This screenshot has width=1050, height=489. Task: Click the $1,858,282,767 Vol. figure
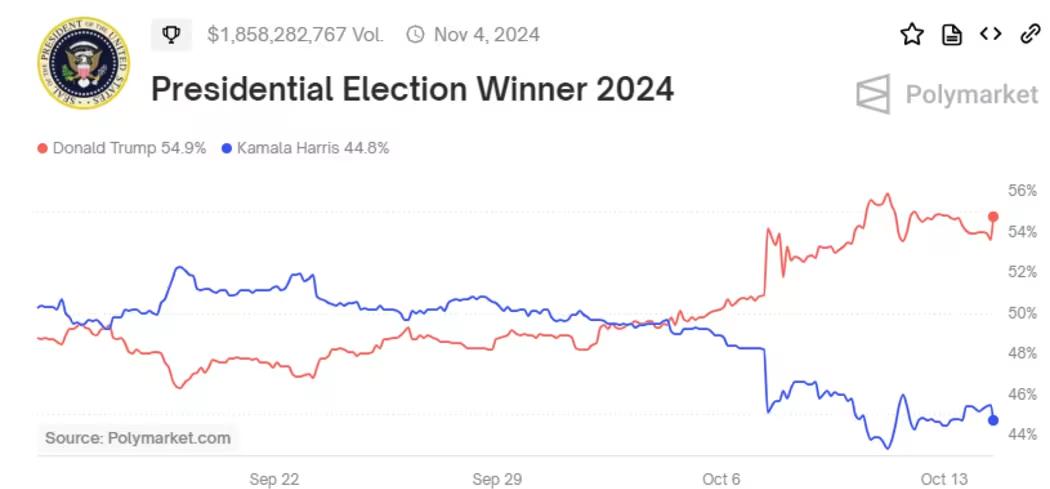point(295,35)
